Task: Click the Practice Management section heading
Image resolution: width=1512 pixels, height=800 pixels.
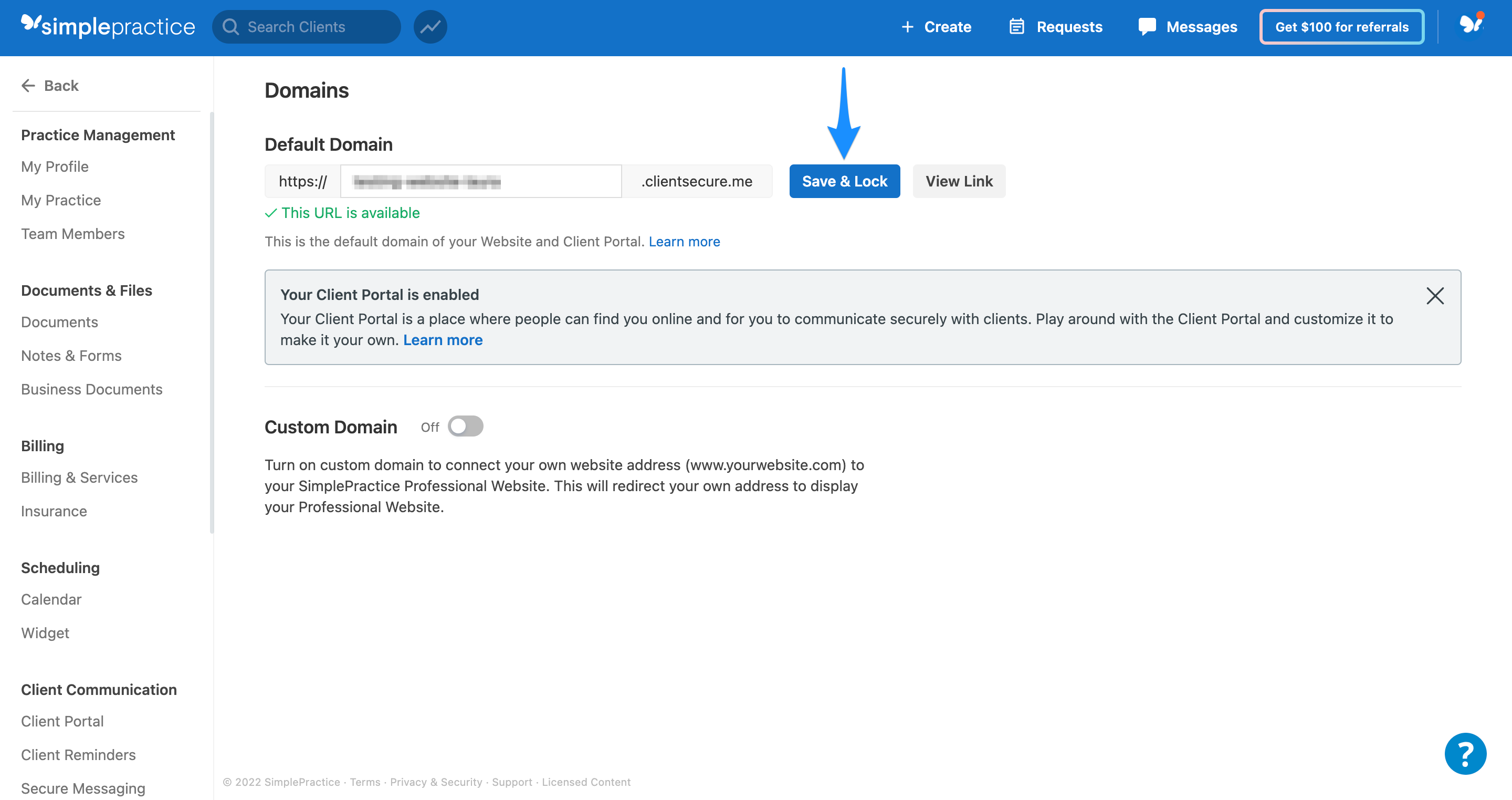Action: pyautogui.click(x=98, y=135)
